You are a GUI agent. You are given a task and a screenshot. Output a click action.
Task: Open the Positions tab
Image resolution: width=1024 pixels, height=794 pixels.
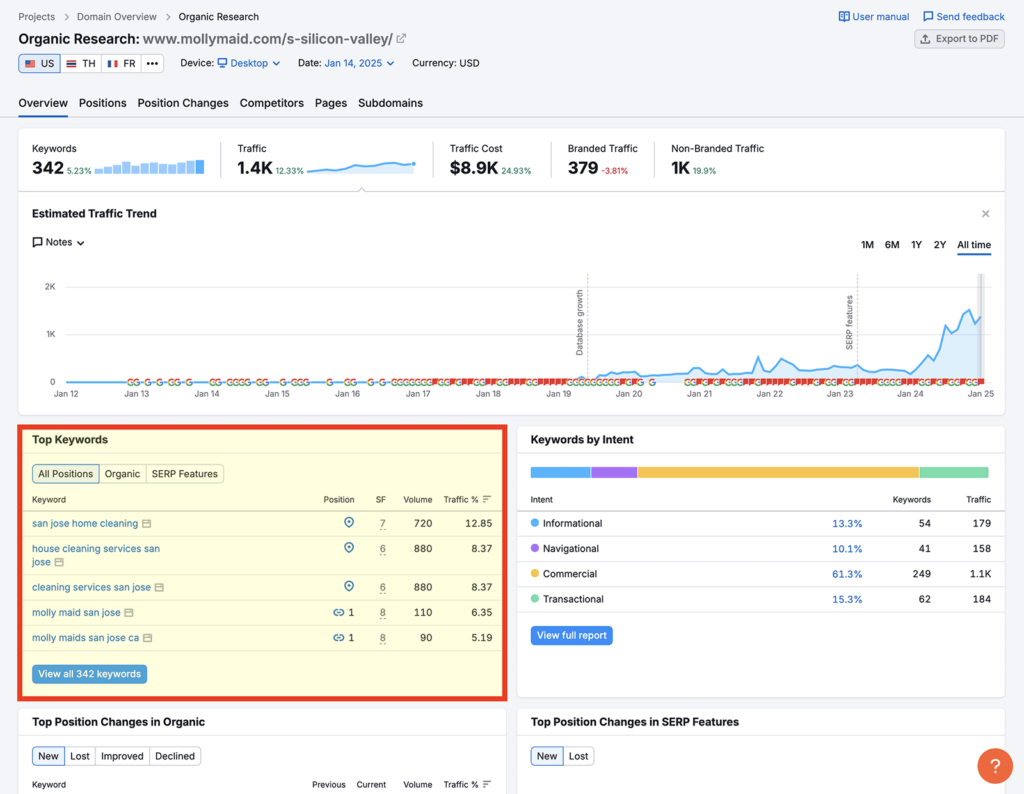103,103
